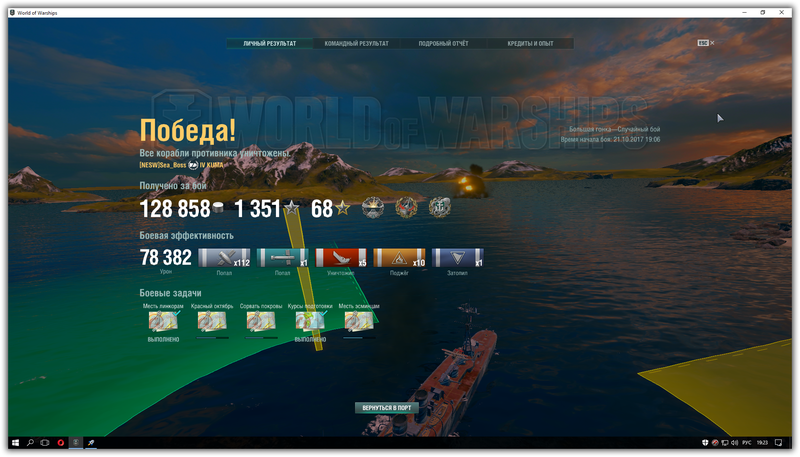Click the Боевая эффективность section heading
The image size is (800, 457).
(187, 236)
